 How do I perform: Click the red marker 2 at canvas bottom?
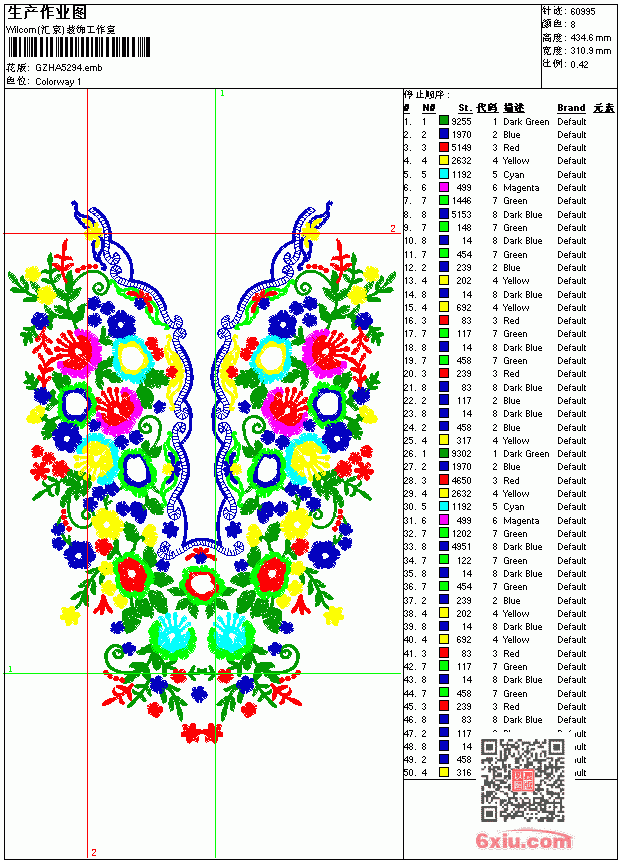tap(94, 852)
